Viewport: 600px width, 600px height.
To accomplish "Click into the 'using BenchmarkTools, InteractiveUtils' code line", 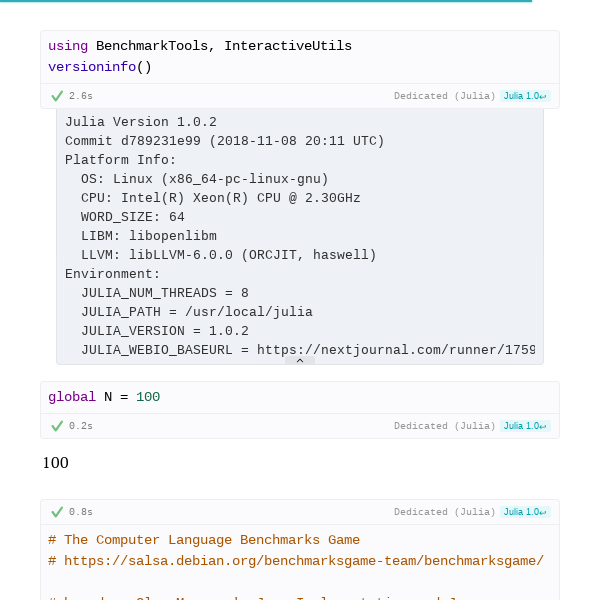I will [x=200, y=46].
